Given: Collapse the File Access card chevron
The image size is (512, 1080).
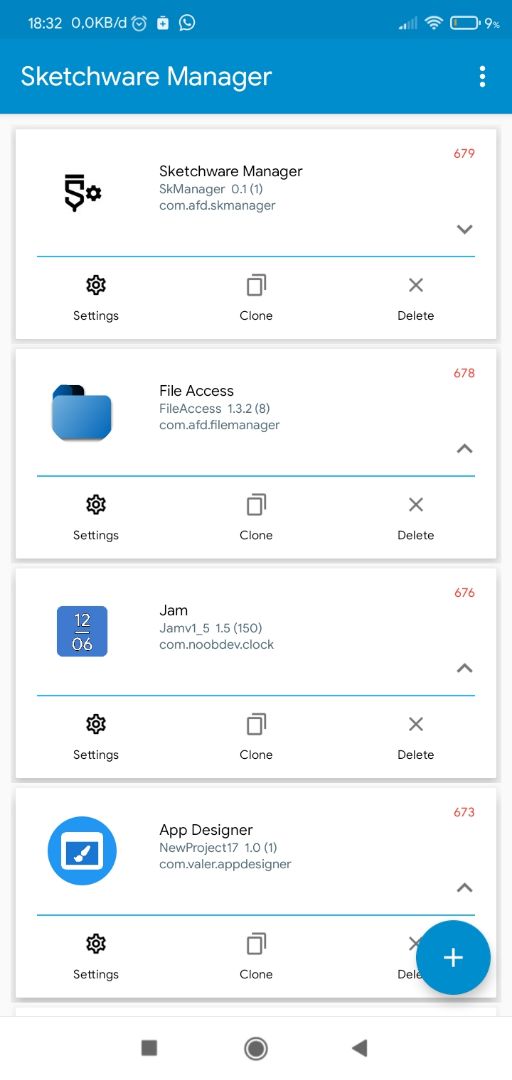Looking at the screenshot, I should click(x=464, y=448).
